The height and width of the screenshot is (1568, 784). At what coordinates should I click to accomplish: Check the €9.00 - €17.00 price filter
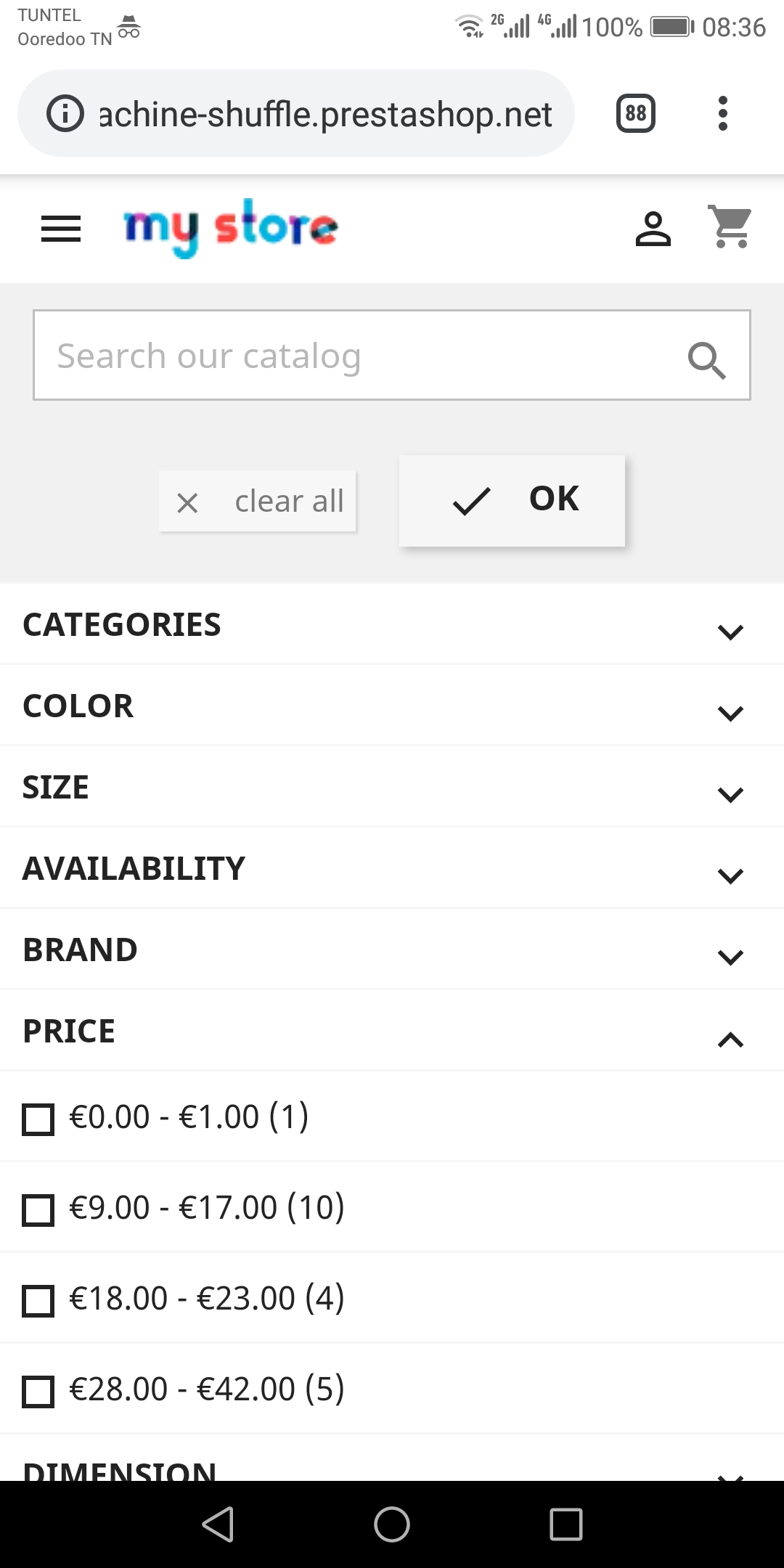point(38,1209)
